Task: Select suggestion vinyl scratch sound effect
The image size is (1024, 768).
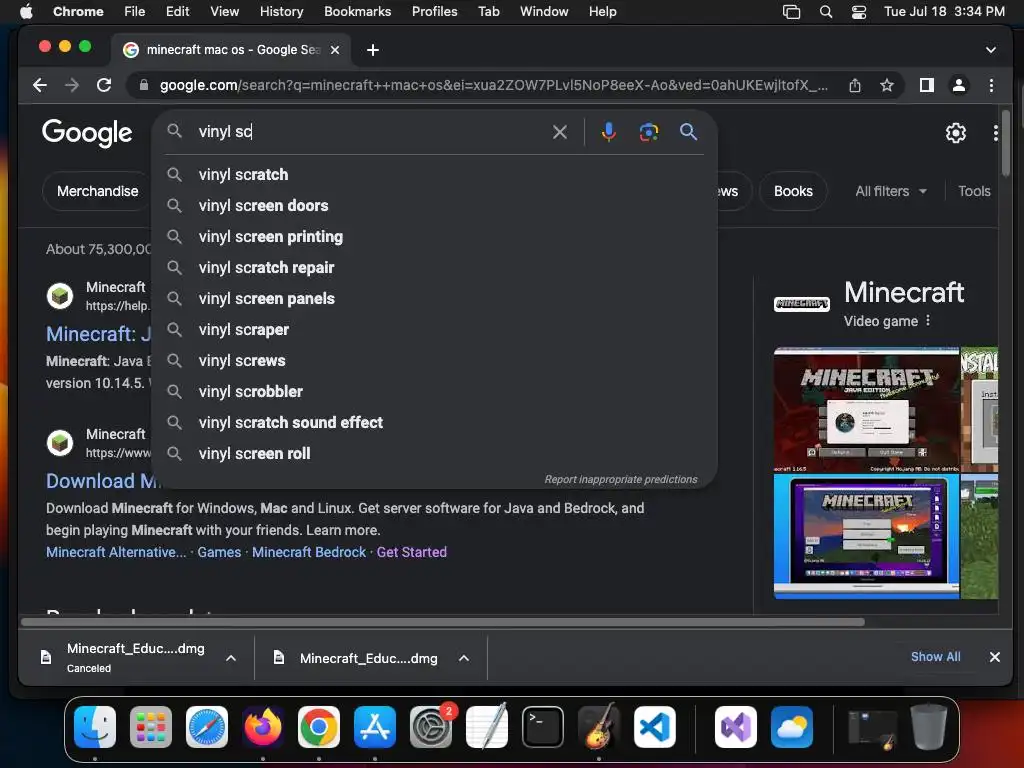Action: pyautogui.click(x=435, y=423)
